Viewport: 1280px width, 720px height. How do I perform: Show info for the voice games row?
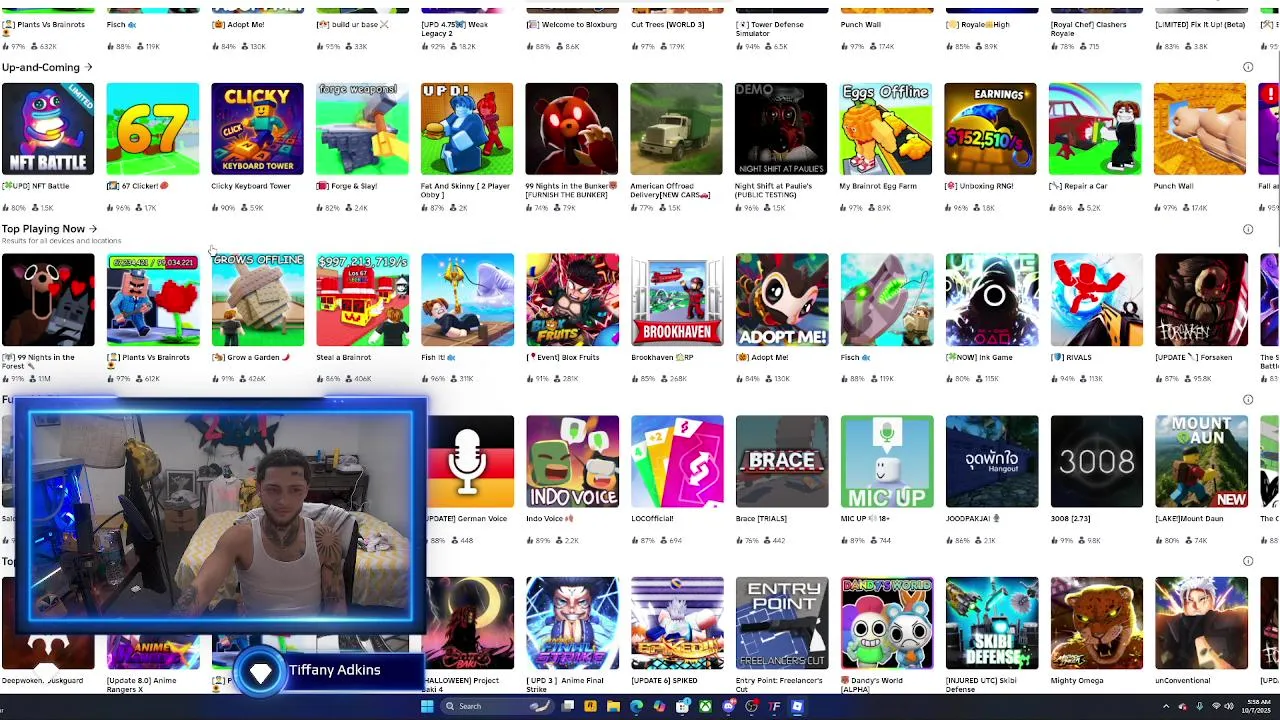pos(1248,400)
